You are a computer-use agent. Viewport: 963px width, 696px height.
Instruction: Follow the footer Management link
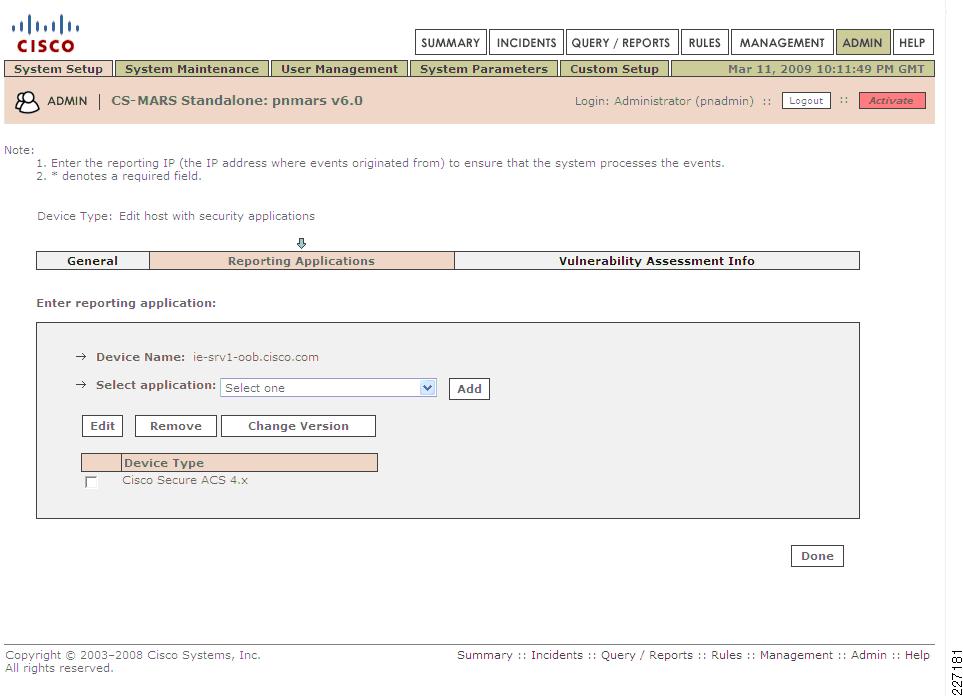(x=797, y=655)
